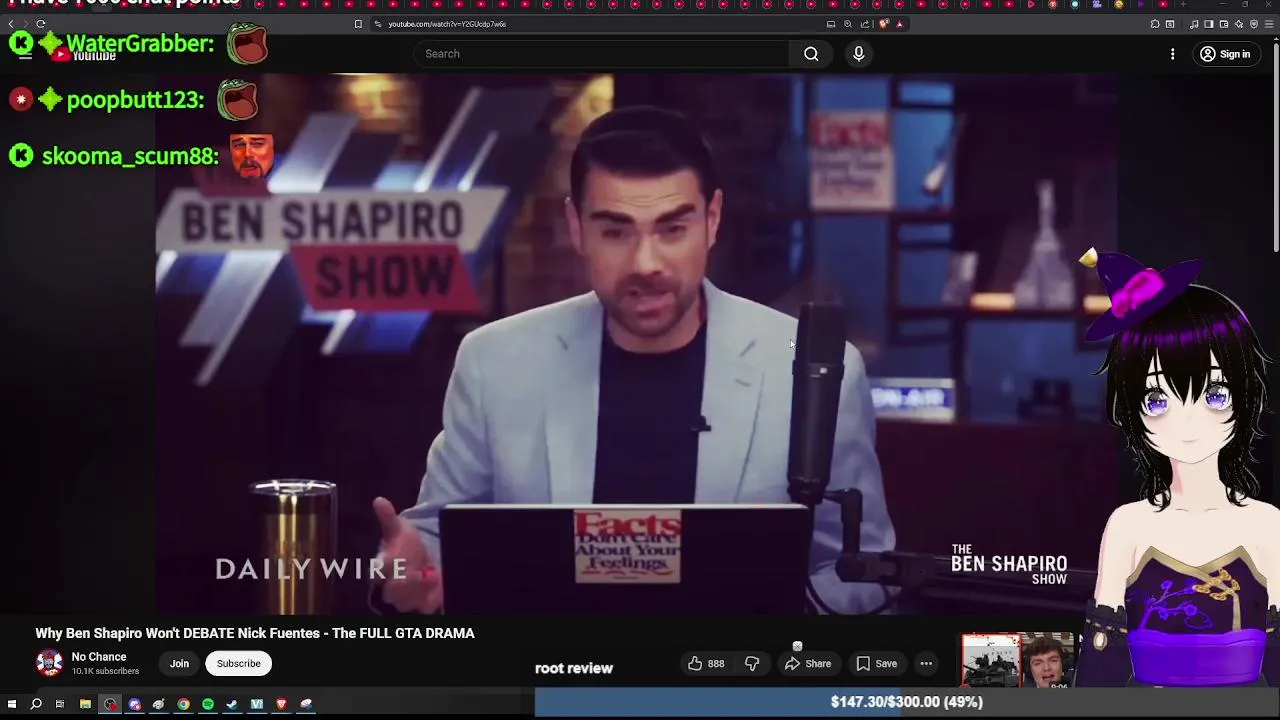Open Leo AI sparkle icon

point(1239,24)
